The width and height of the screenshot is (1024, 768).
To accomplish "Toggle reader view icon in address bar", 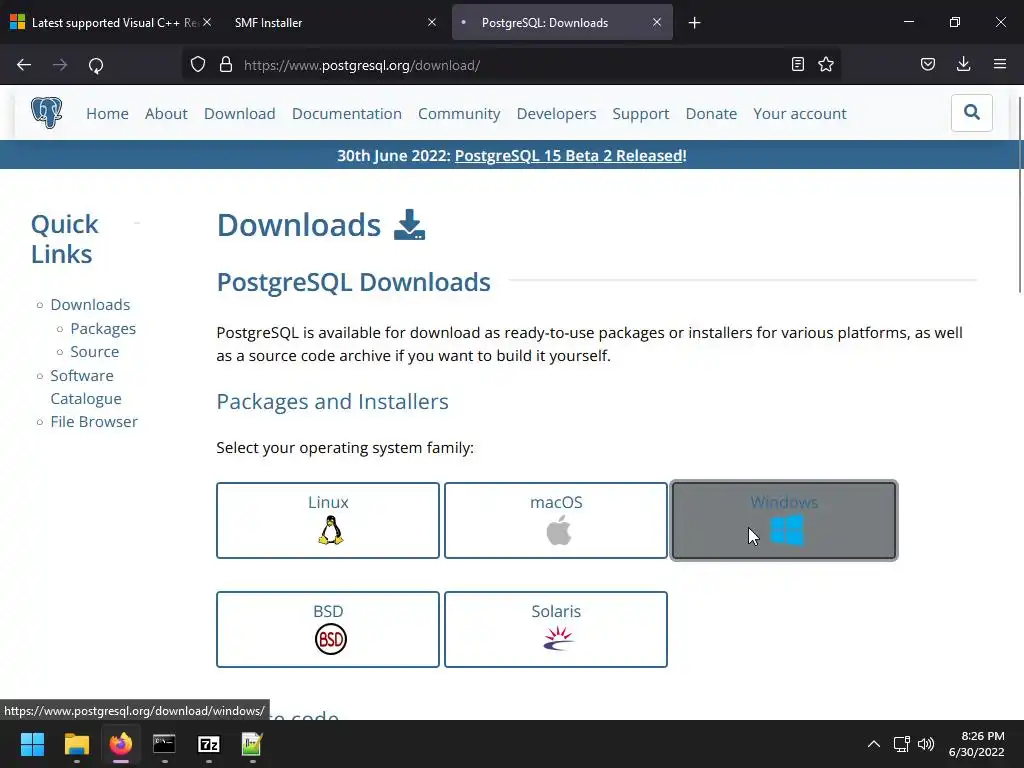I will pyautogui.click(x=797, y=65).
